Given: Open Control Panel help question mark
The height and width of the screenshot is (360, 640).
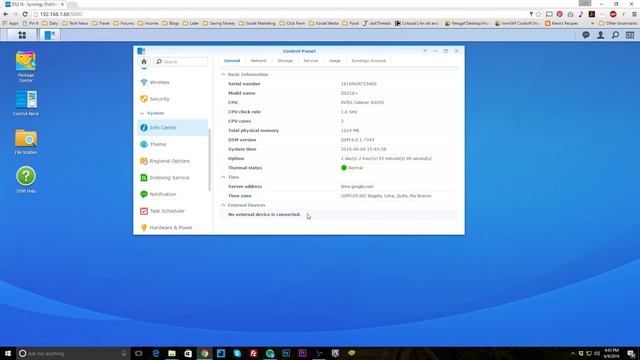Looking at the screenshot, I should click(x=424, y=51).
